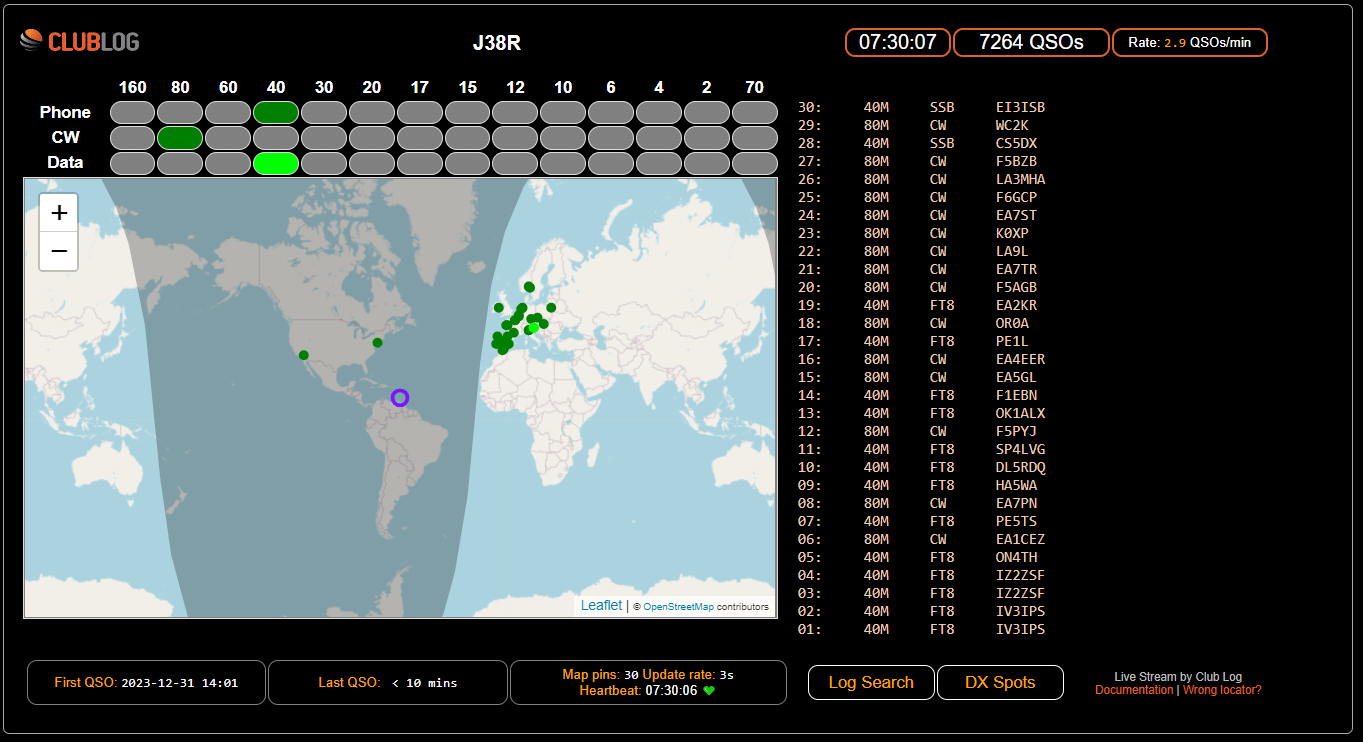
Task: Open the Log Search button
Action: 871,683
